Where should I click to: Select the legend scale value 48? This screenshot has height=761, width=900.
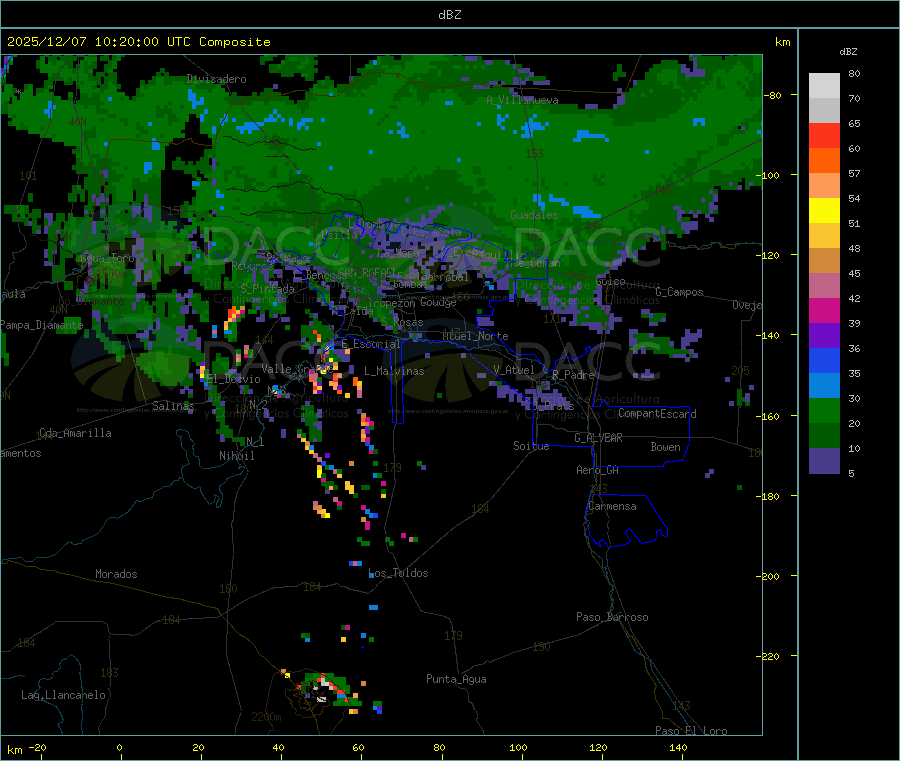pos(854,249)
